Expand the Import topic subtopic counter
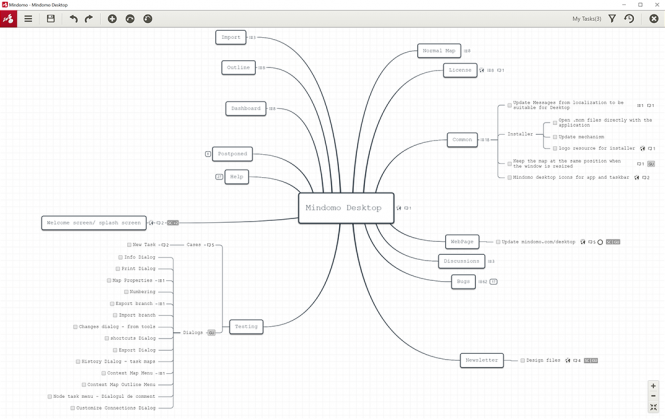 pos(252,38)
